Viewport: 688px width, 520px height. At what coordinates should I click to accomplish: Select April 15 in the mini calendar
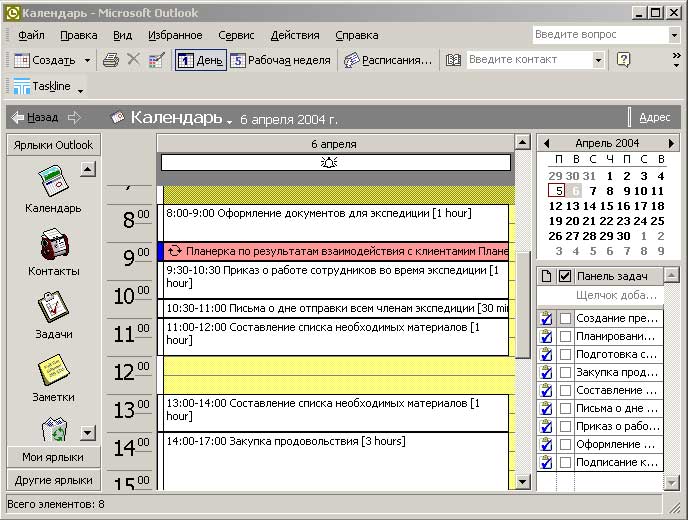[606, 206]
